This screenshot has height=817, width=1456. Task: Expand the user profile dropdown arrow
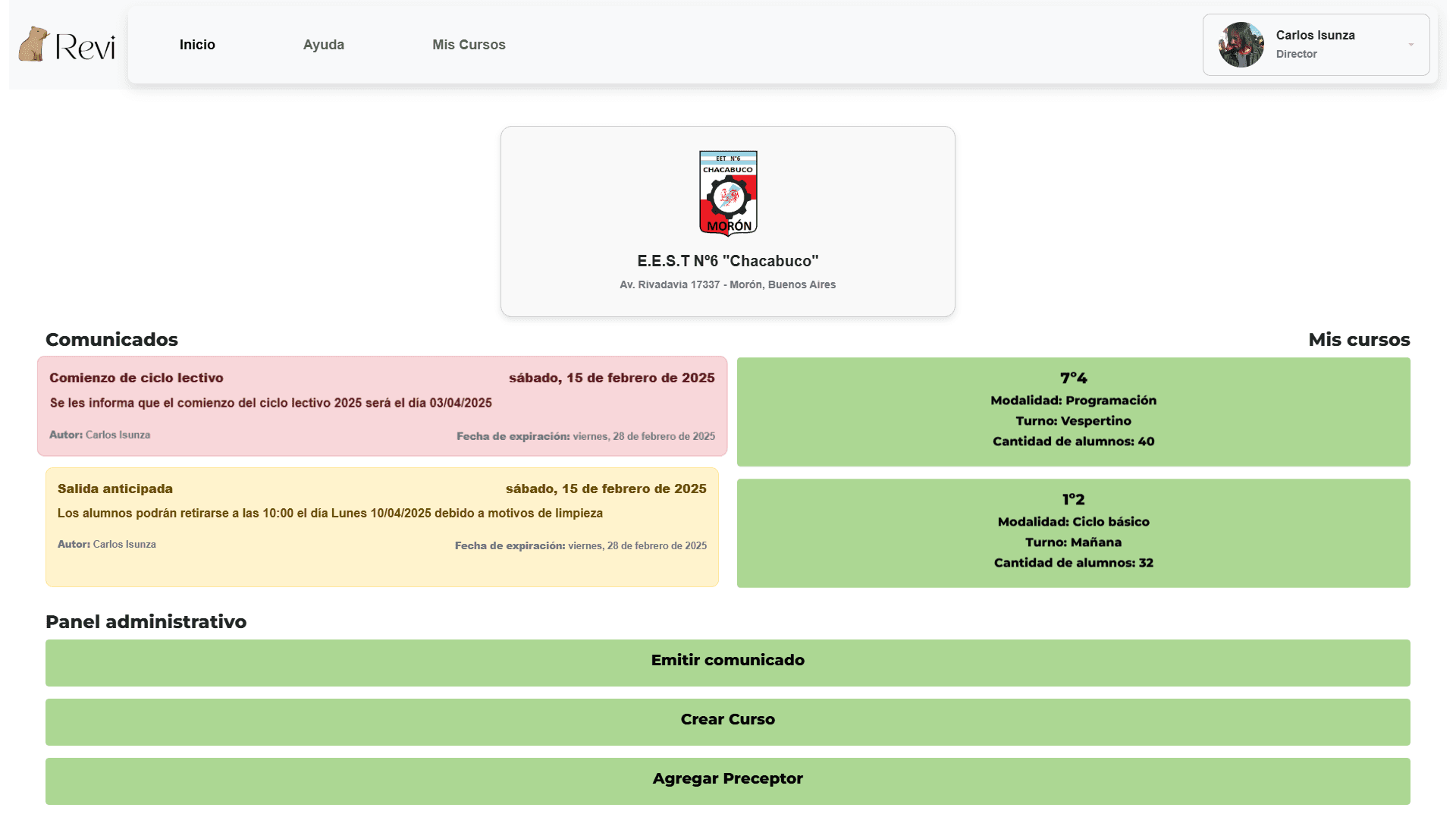coord(1410,45)
